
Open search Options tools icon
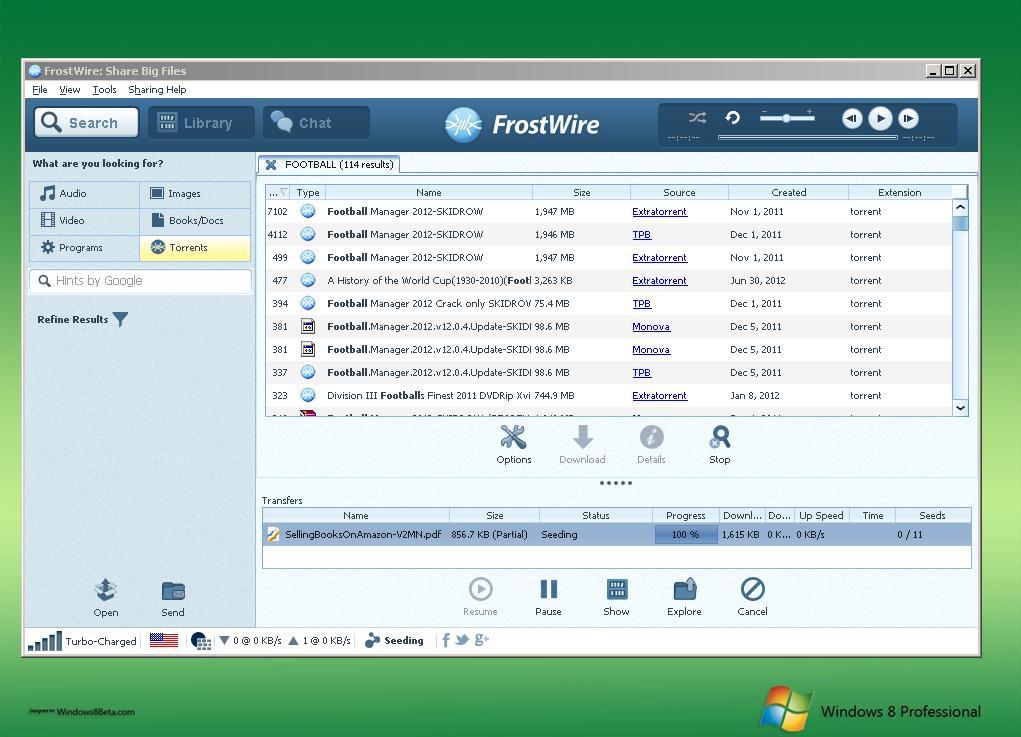click(x=513, y=438)
